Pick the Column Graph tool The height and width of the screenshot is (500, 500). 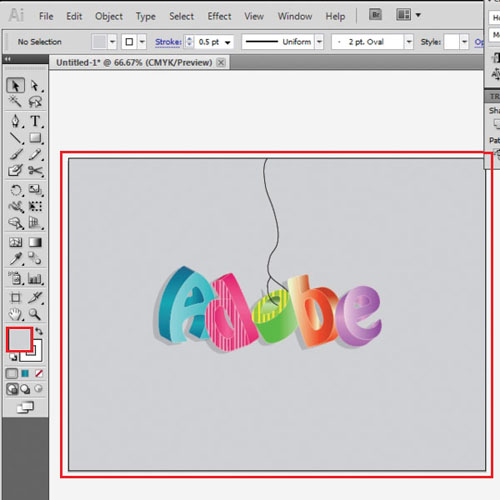35,278
